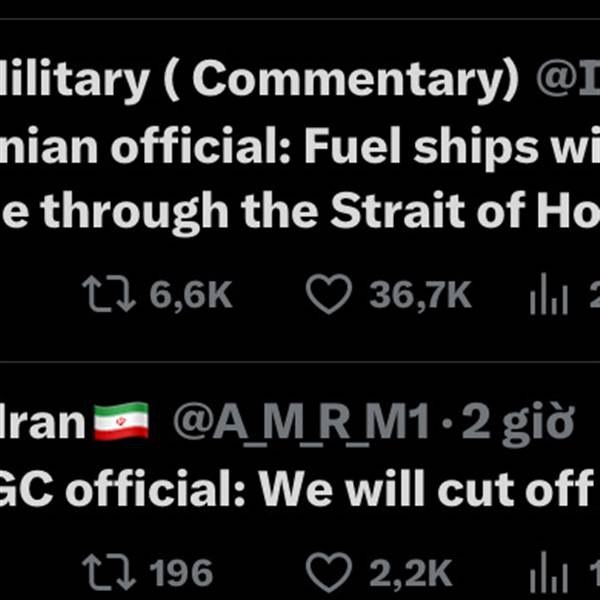Open view analytics icon on second post

tap(549, 572)
